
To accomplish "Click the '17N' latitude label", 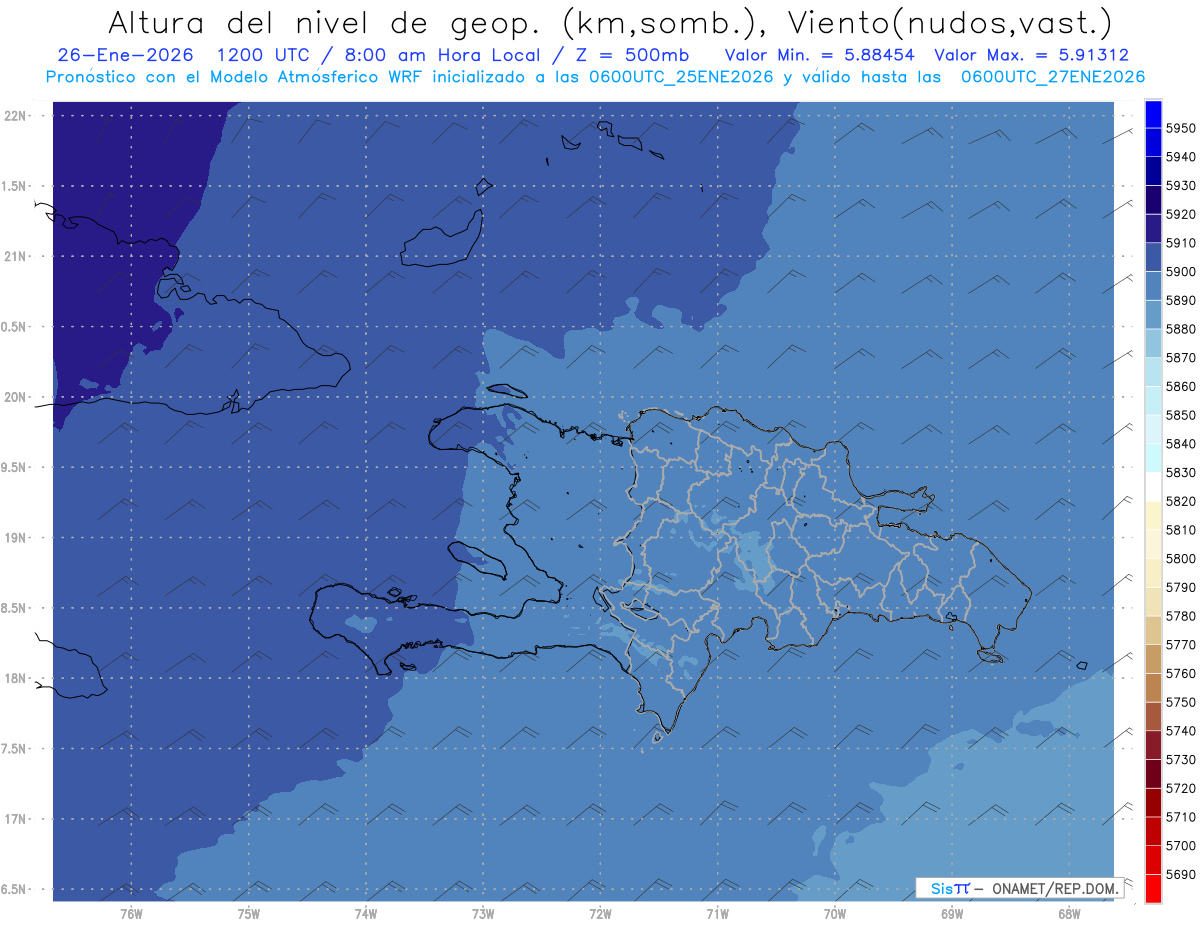I will [x=16, y=819].
